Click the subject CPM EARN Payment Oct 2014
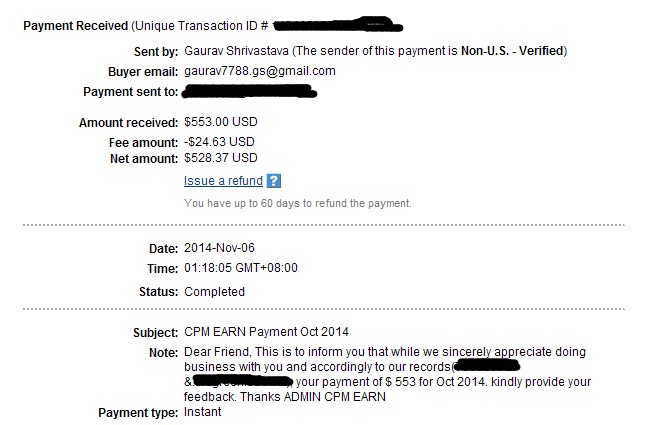 [266, 332]
